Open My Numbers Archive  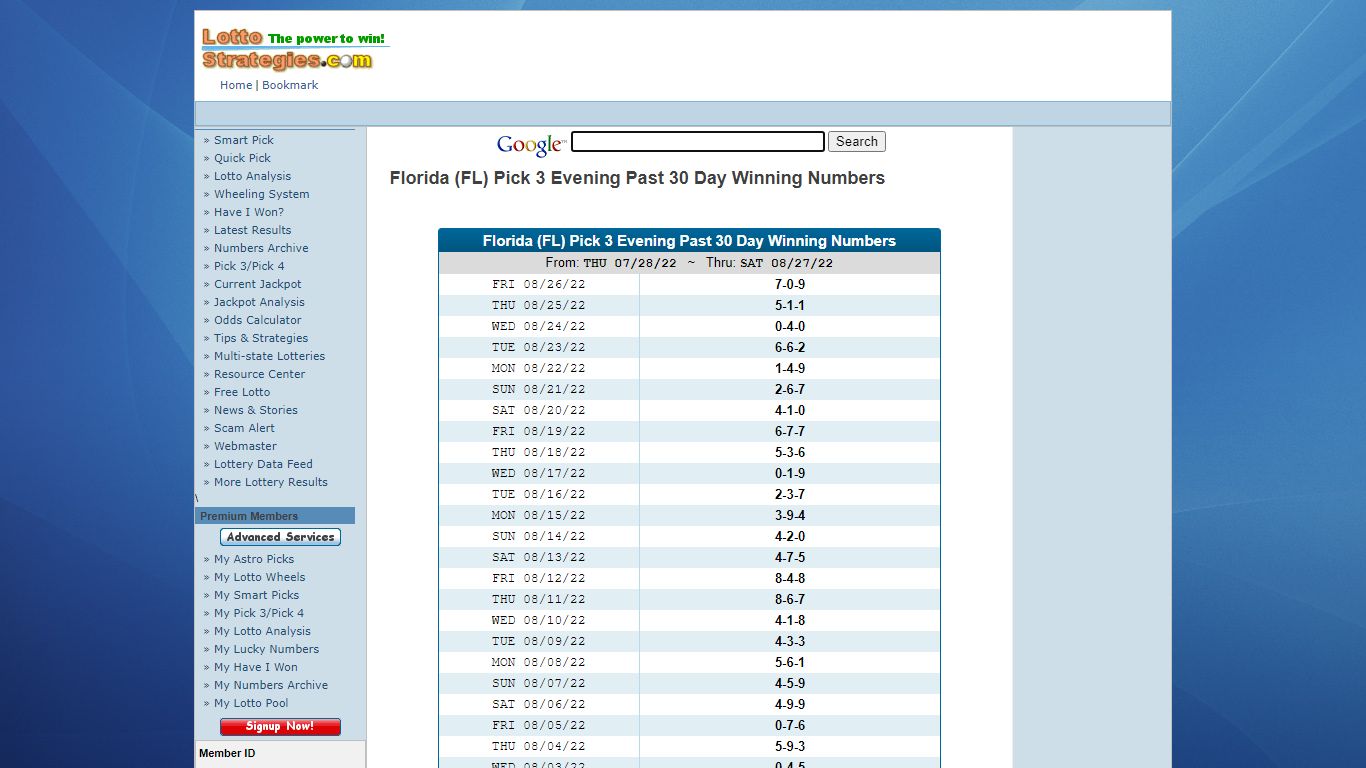pyautogui.click(x=271, y=685)
